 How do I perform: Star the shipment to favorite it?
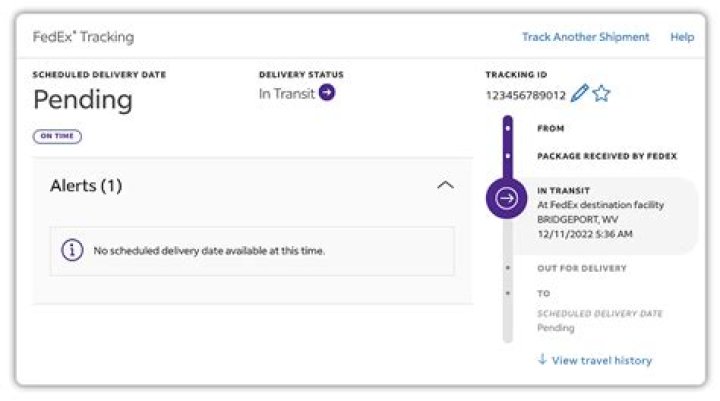pos(602,94)
